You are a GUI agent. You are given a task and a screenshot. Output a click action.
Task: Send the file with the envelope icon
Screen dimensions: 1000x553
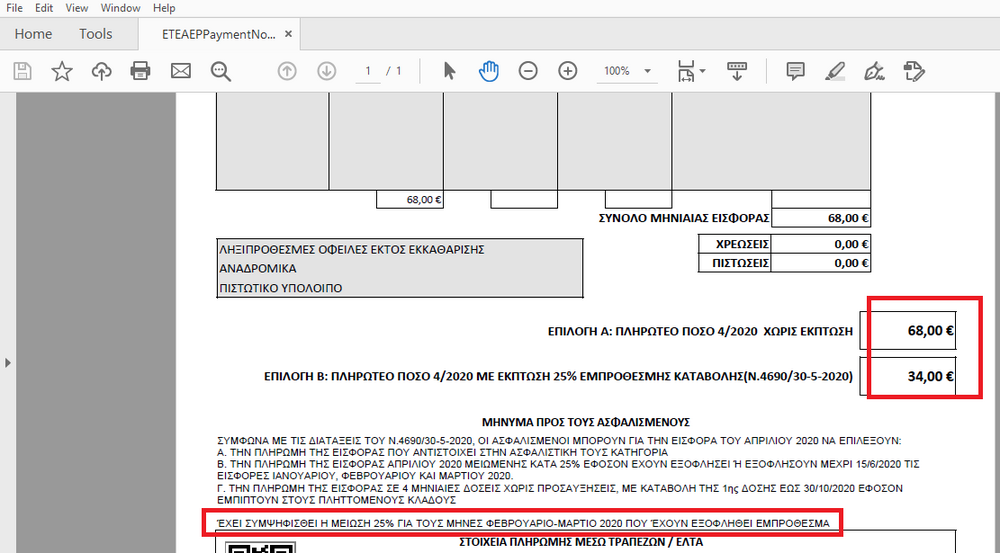click(x=180, y=71)
